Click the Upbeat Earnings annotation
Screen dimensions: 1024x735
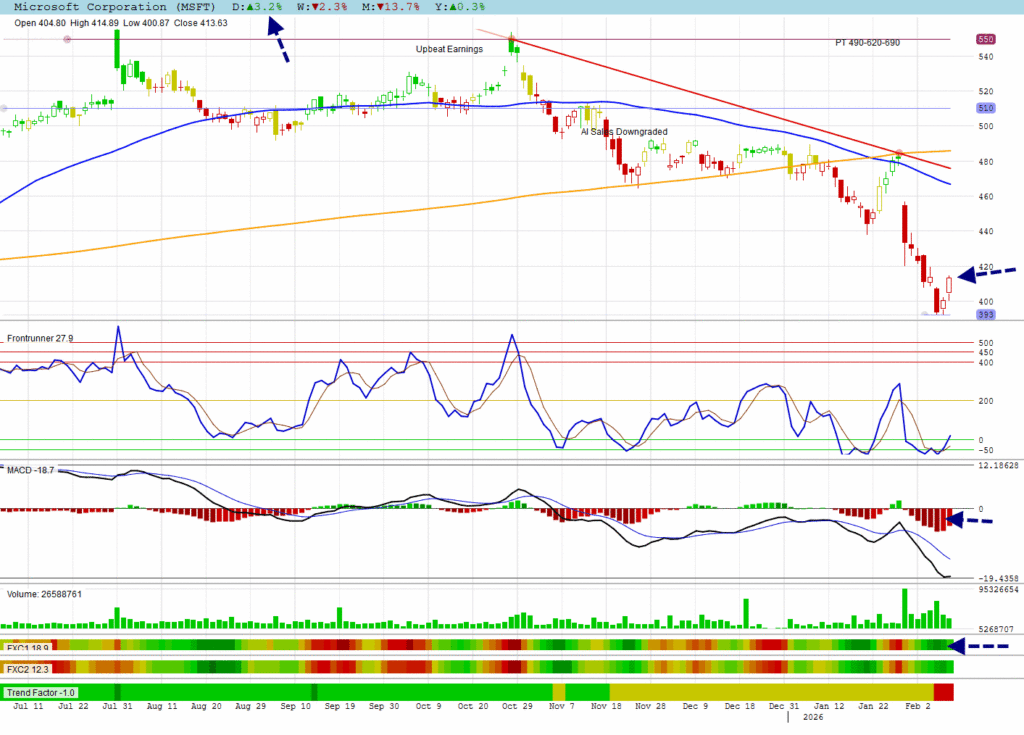(x=449, y=49)
